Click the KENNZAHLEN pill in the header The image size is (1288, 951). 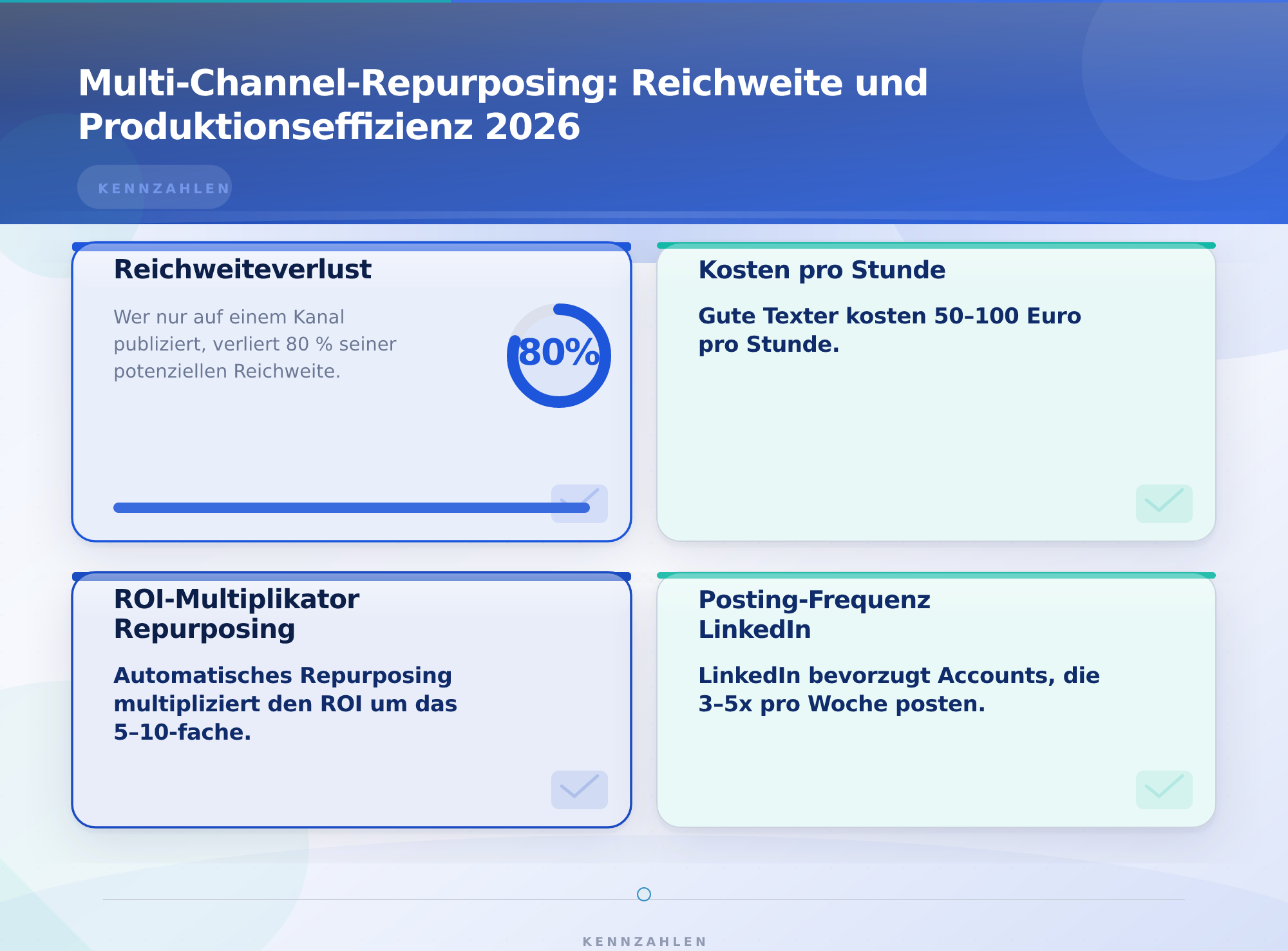coord(155,187)
